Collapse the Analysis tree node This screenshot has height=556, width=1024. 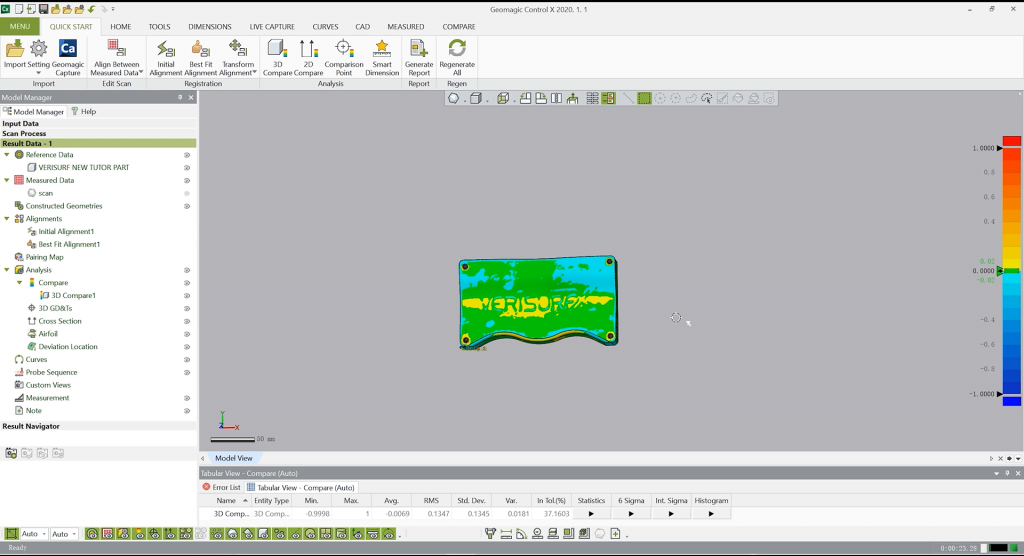7,270
